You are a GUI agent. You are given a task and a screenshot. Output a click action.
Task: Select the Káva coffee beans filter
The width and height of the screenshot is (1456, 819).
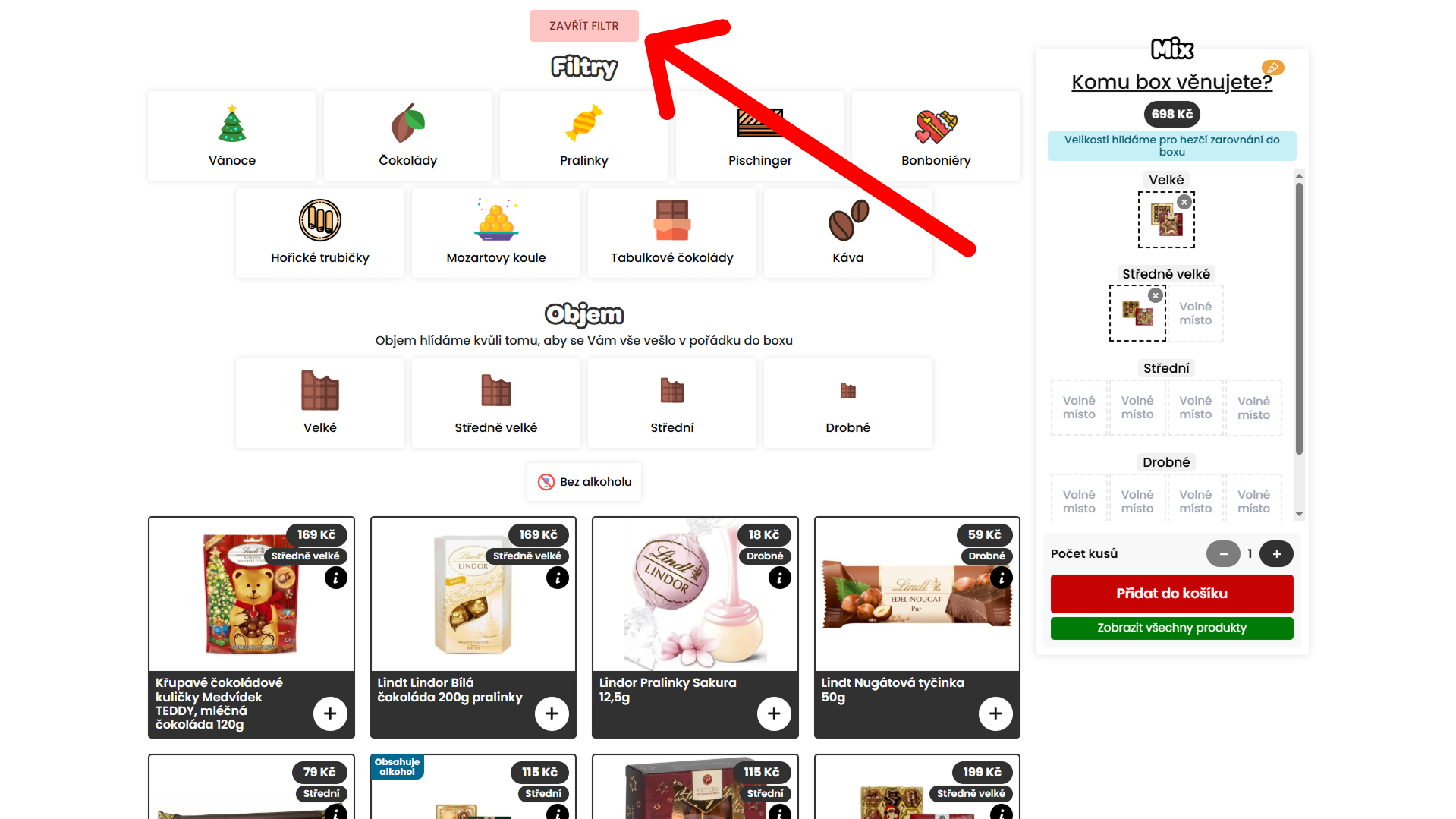[848, 233]
